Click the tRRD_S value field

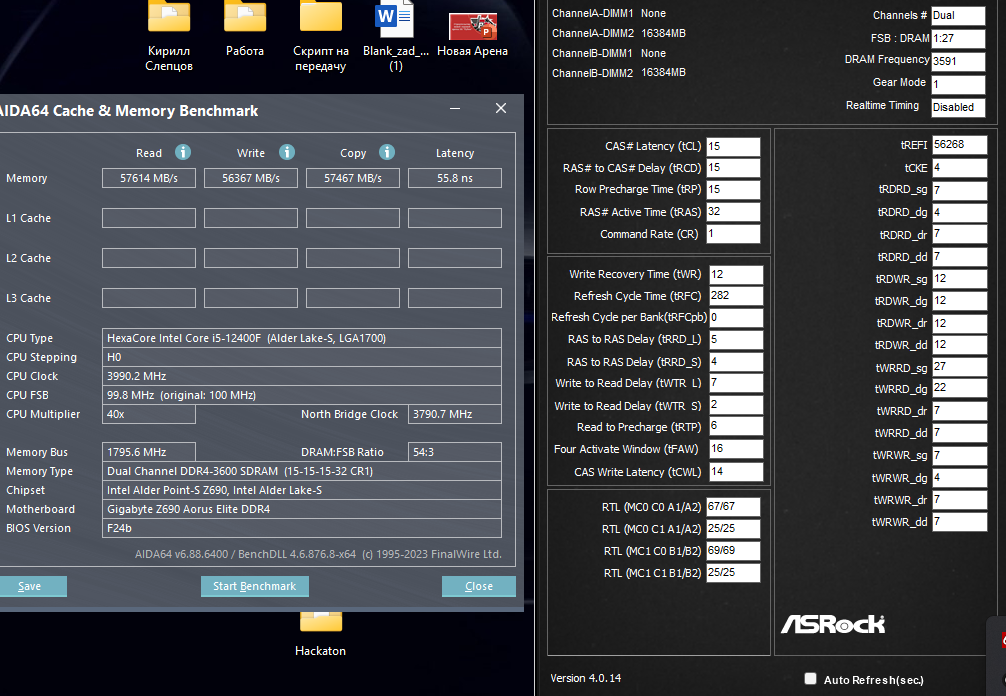(736, 362)
